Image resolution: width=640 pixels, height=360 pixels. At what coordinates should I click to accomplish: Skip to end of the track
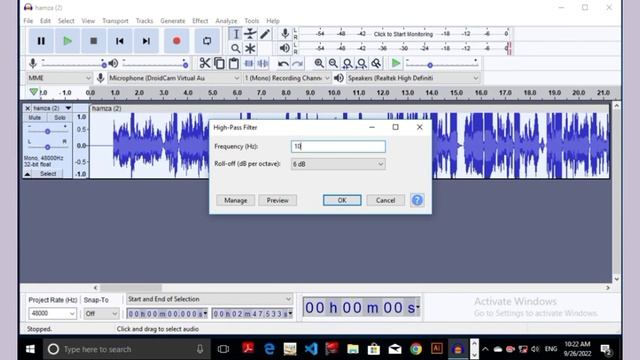point(146,41)
